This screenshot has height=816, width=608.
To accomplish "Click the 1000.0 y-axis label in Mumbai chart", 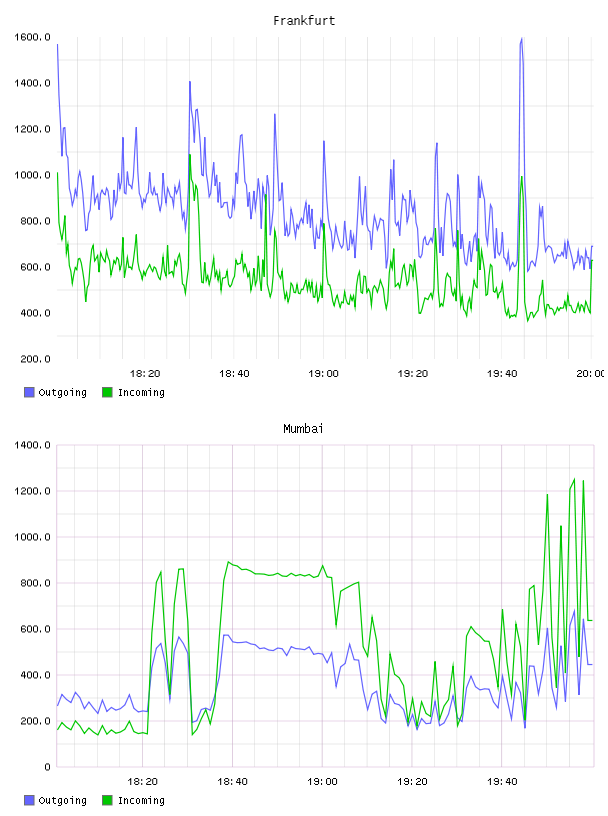I will click(32, 537).
